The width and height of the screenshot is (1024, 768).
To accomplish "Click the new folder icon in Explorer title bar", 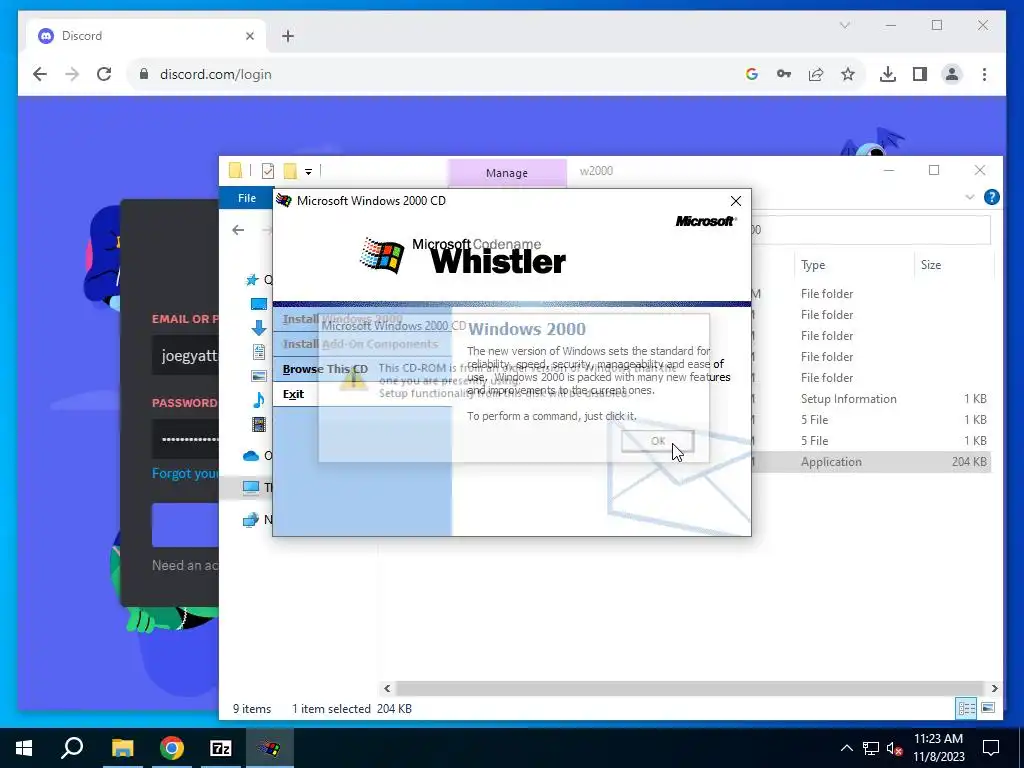I will pyautogui.click(x=290, y=171).
